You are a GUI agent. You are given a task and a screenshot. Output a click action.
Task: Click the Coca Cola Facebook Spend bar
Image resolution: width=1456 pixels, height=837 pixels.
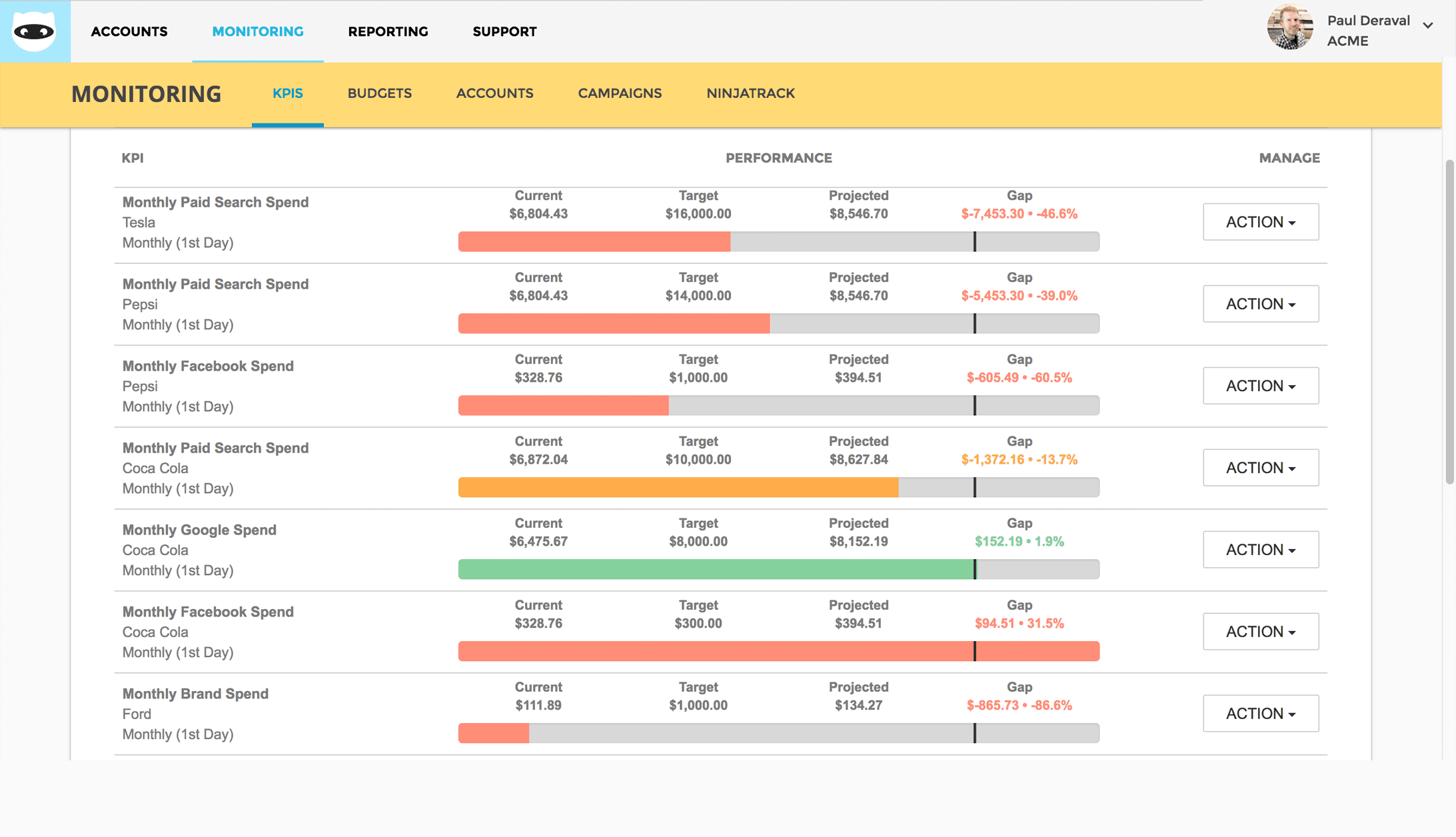coord(778,651)
